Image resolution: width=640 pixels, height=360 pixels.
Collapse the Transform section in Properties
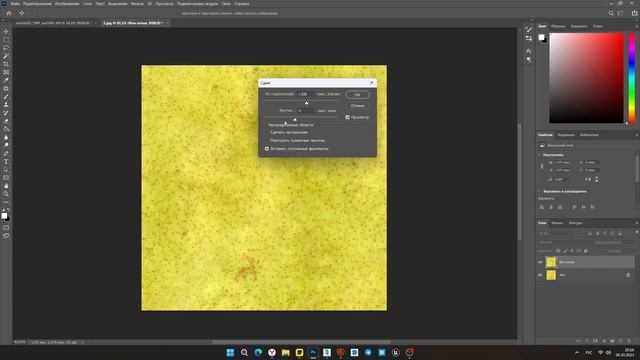540,155
